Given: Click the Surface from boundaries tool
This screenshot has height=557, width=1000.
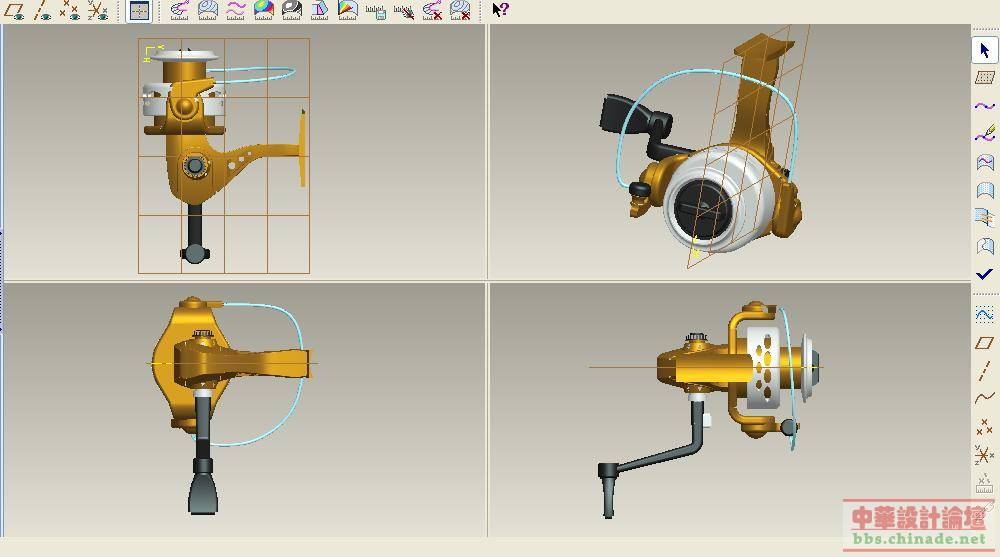Looking at the screenshot, I should tap(985, 162).
